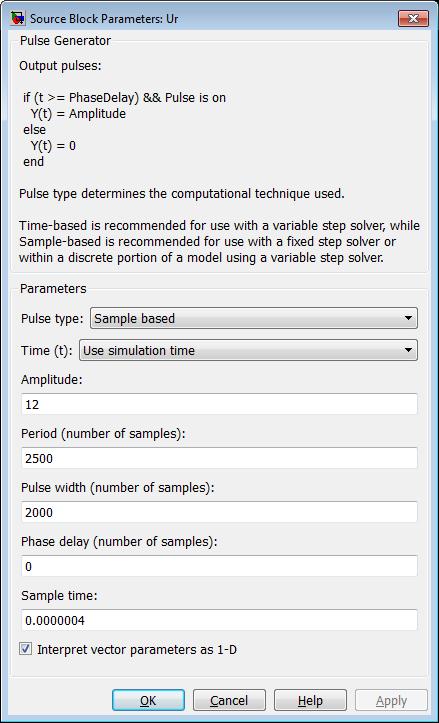Click the Cancel button

(x=229, y=700)
